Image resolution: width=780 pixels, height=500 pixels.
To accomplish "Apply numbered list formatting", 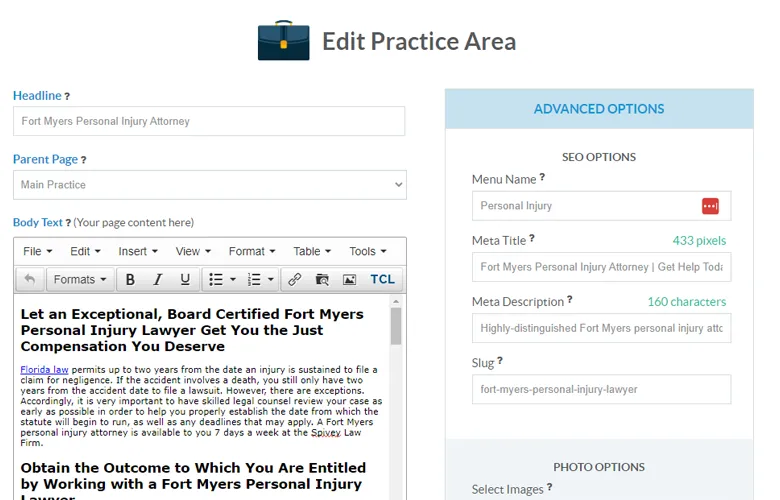I will (x=254, y=280).
